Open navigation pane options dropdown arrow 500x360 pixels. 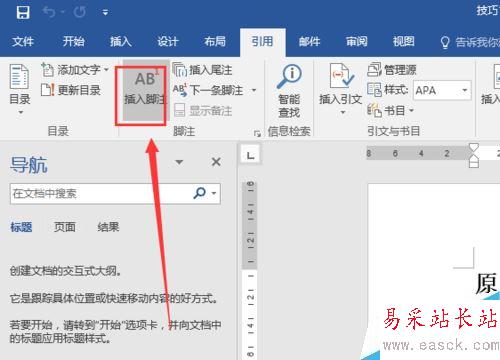coord(179,162)
